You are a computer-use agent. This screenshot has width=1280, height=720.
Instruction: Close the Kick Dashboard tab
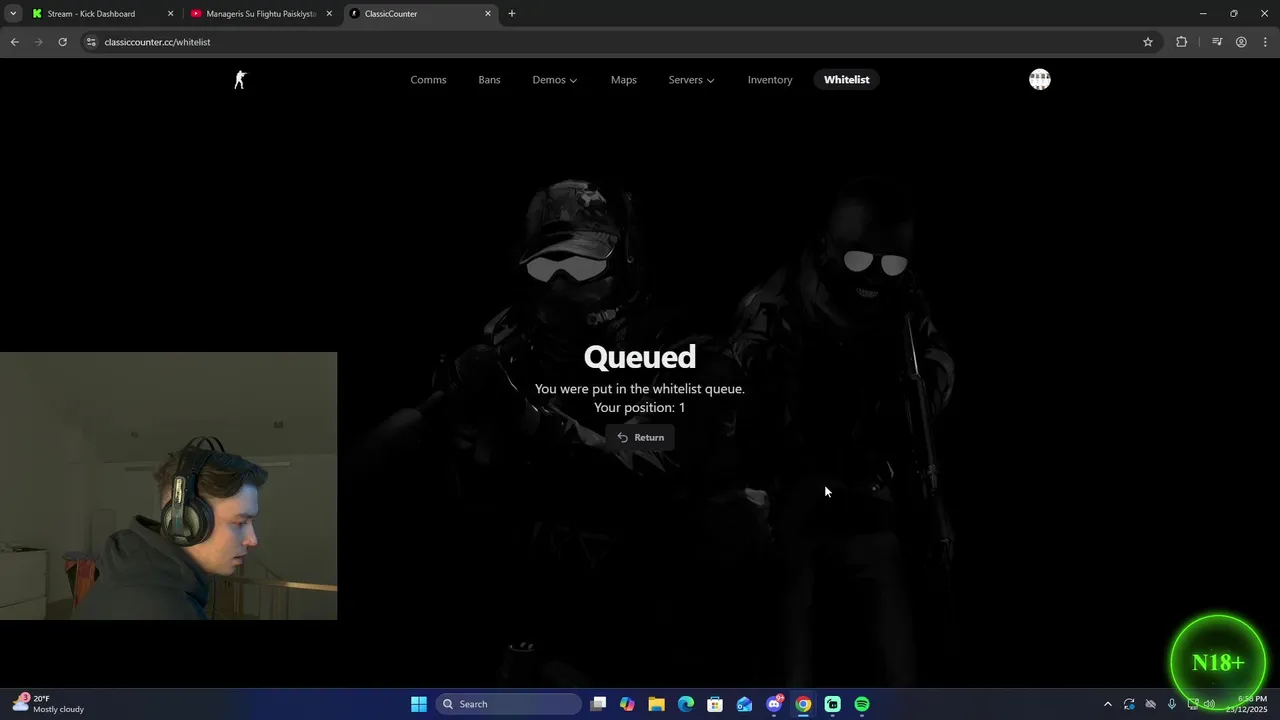point(170,14)
